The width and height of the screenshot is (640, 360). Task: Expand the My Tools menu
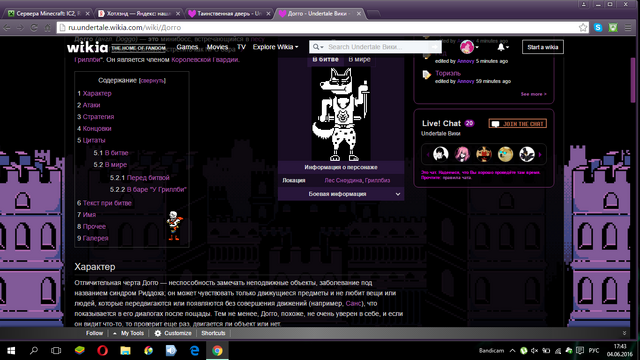click(x=128, y=333)
